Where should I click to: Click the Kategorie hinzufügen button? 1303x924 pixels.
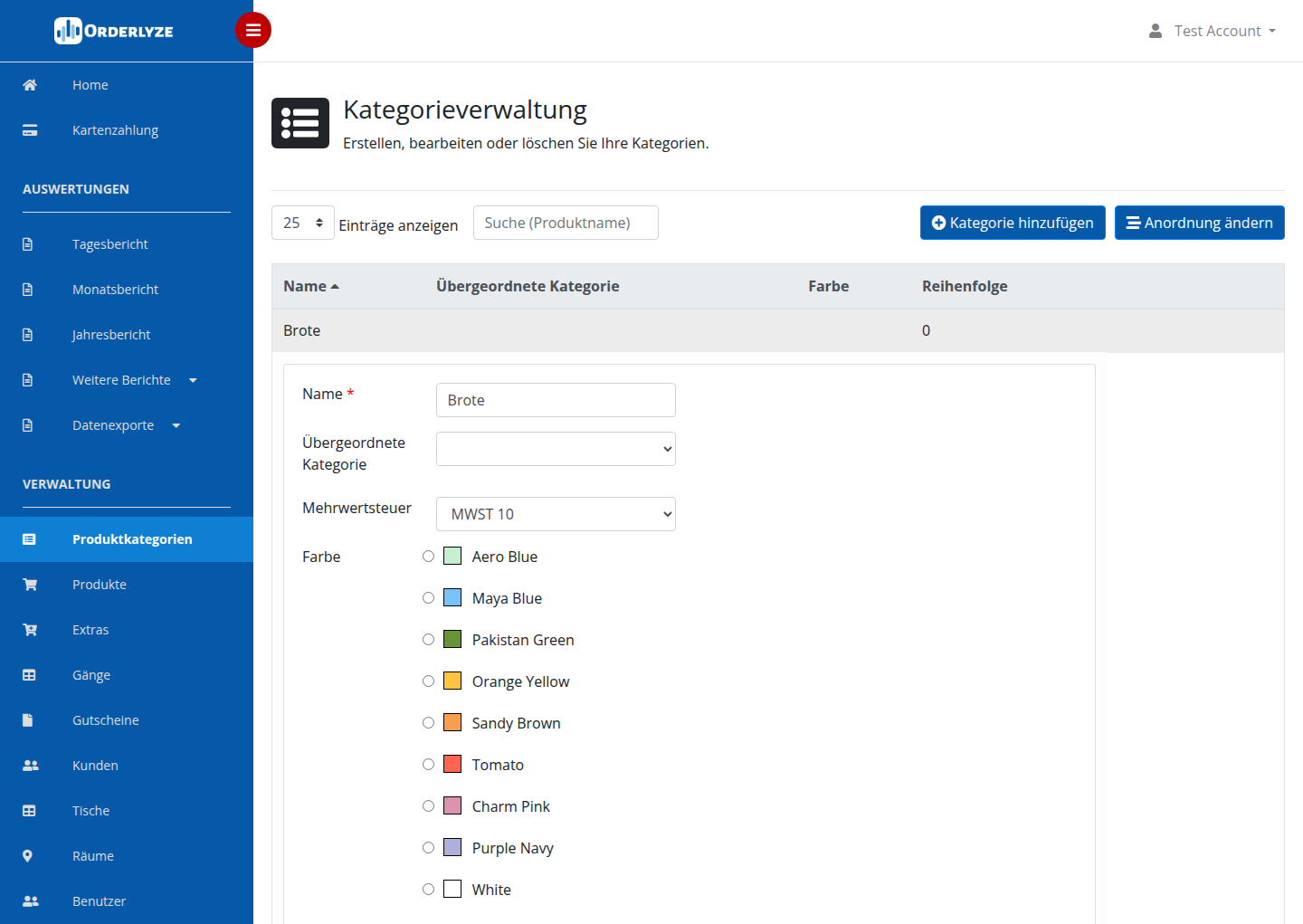[1013, 223]
